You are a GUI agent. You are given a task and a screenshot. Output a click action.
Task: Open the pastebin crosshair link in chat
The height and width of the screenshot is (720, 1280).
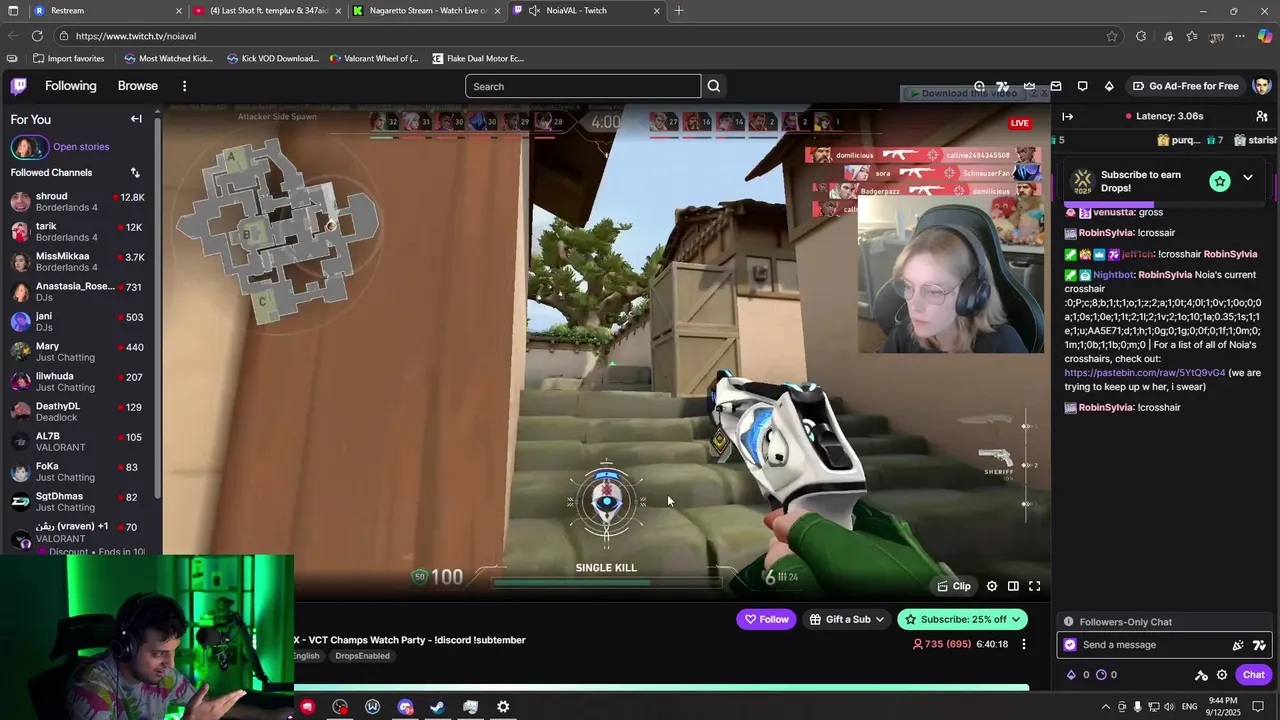coord(1145,373)
